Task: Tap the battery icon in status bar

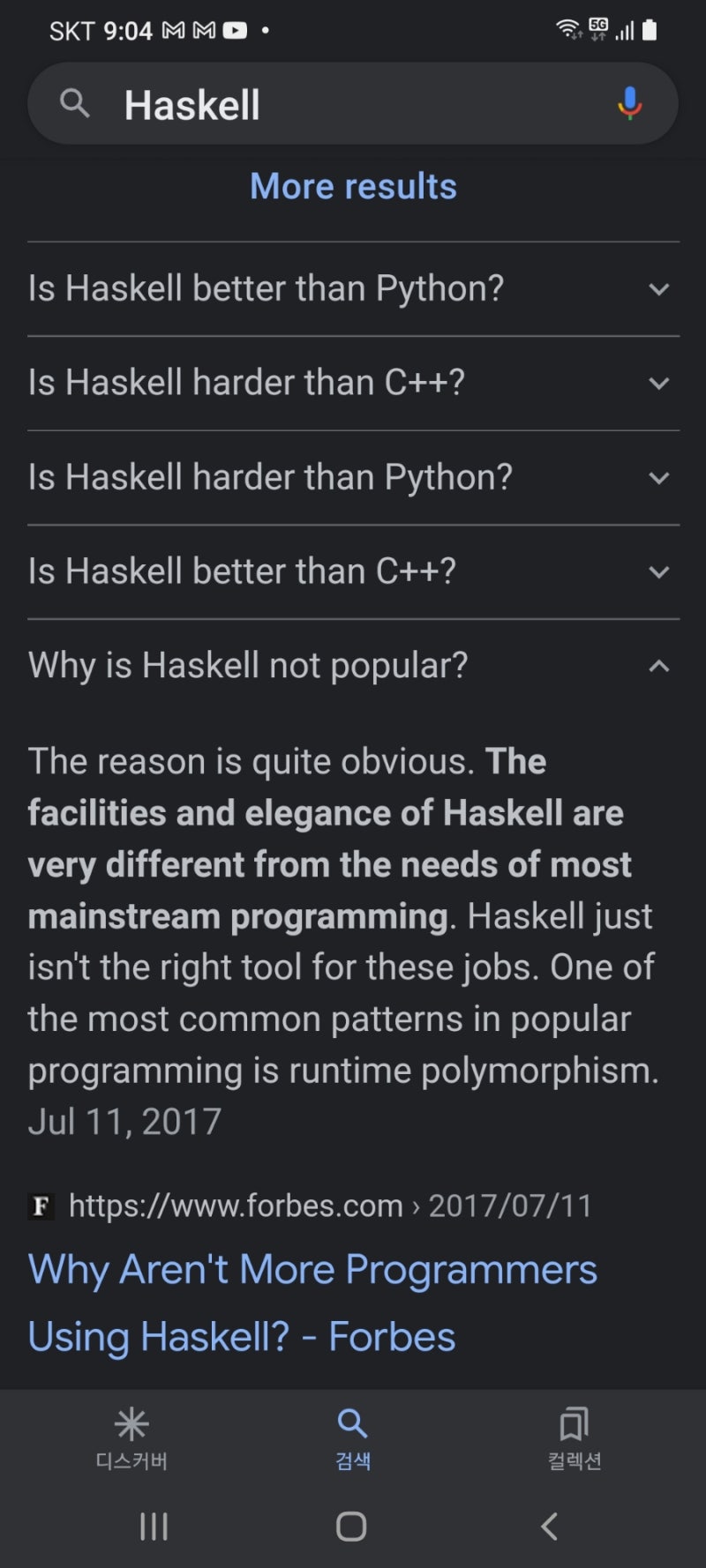Action: coord(650,31)
